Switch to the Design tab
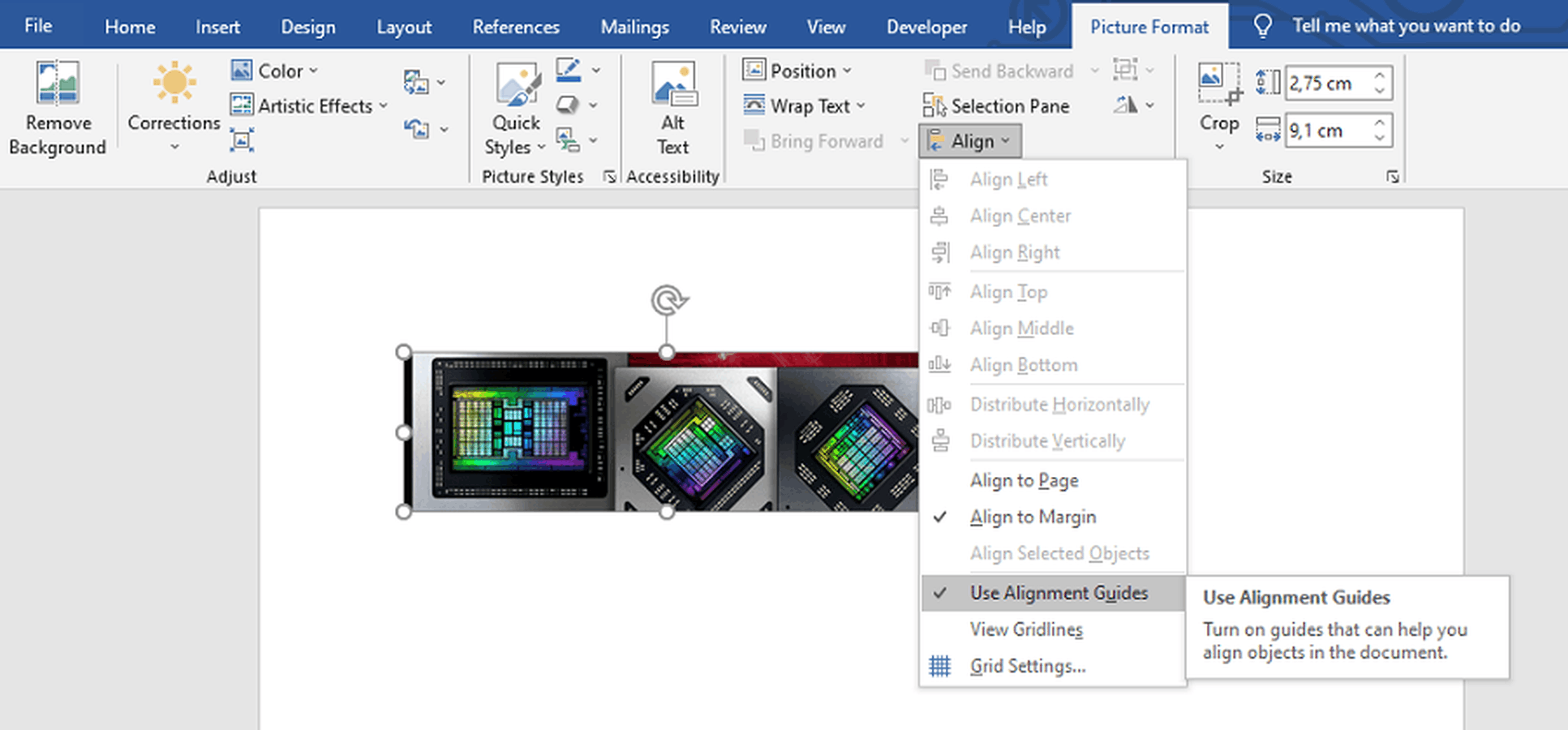Image resolution: width=1568 pixels, height=730 pixels. pyautogui.click(x=308, y=27)
